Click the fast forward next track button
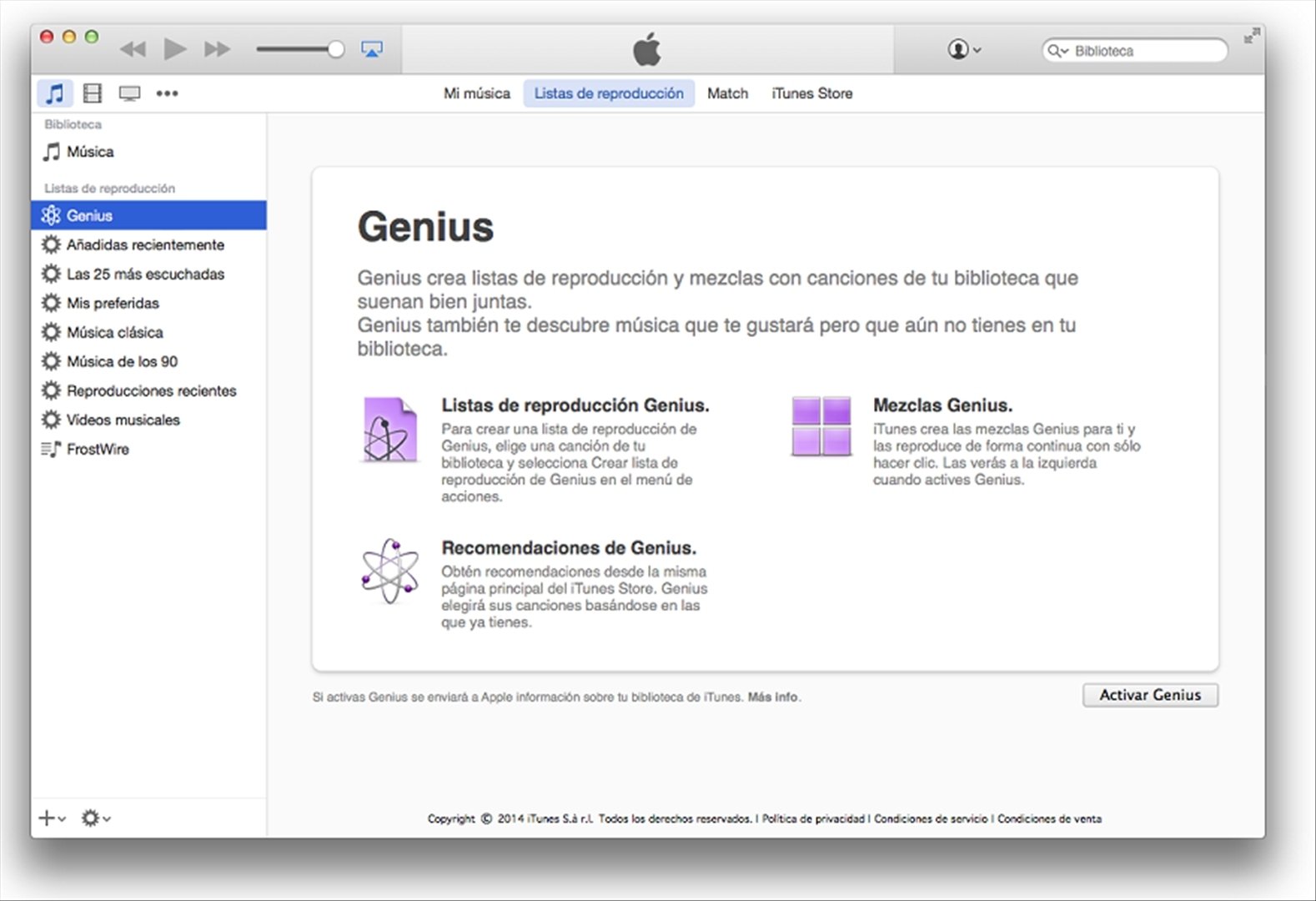 coord(217,49)
